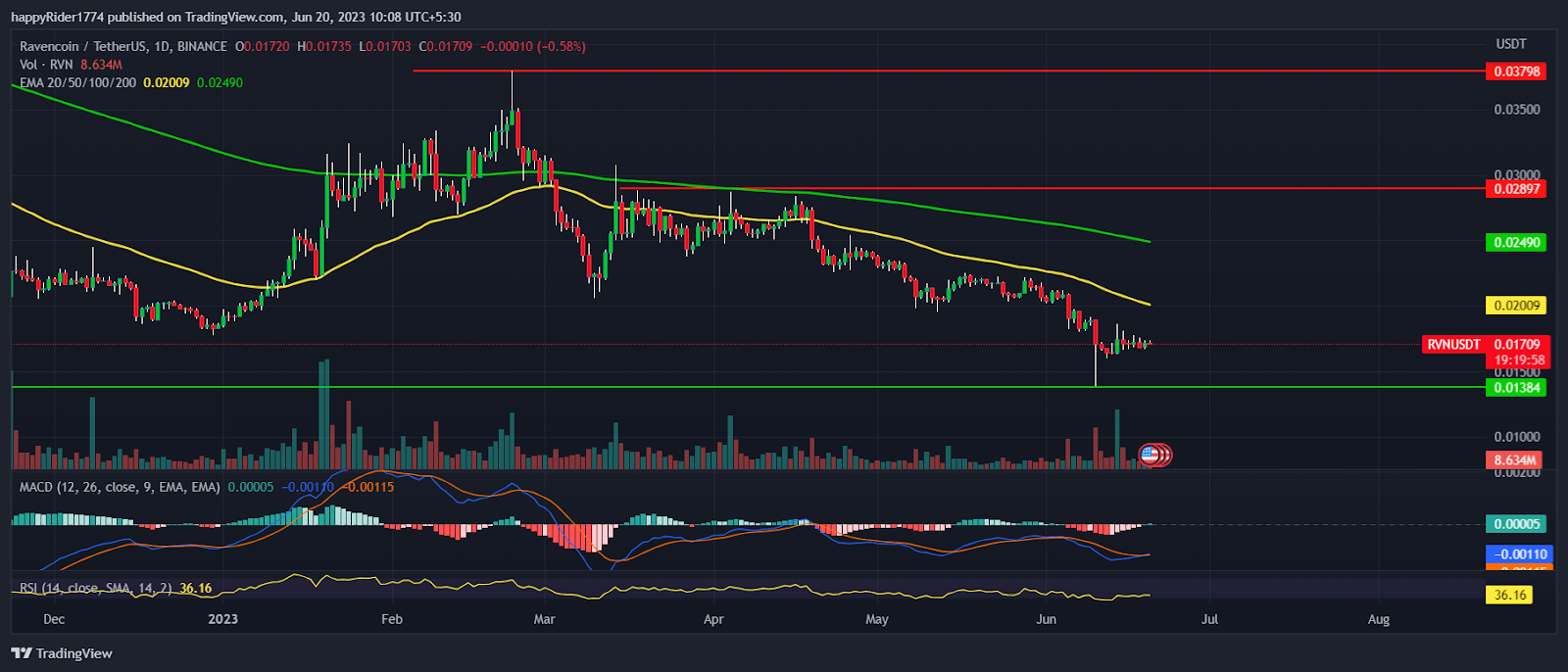
Task: Click the 36.16 value in the RSI legend
Action: pyautogui.click(x=196, y=588)
